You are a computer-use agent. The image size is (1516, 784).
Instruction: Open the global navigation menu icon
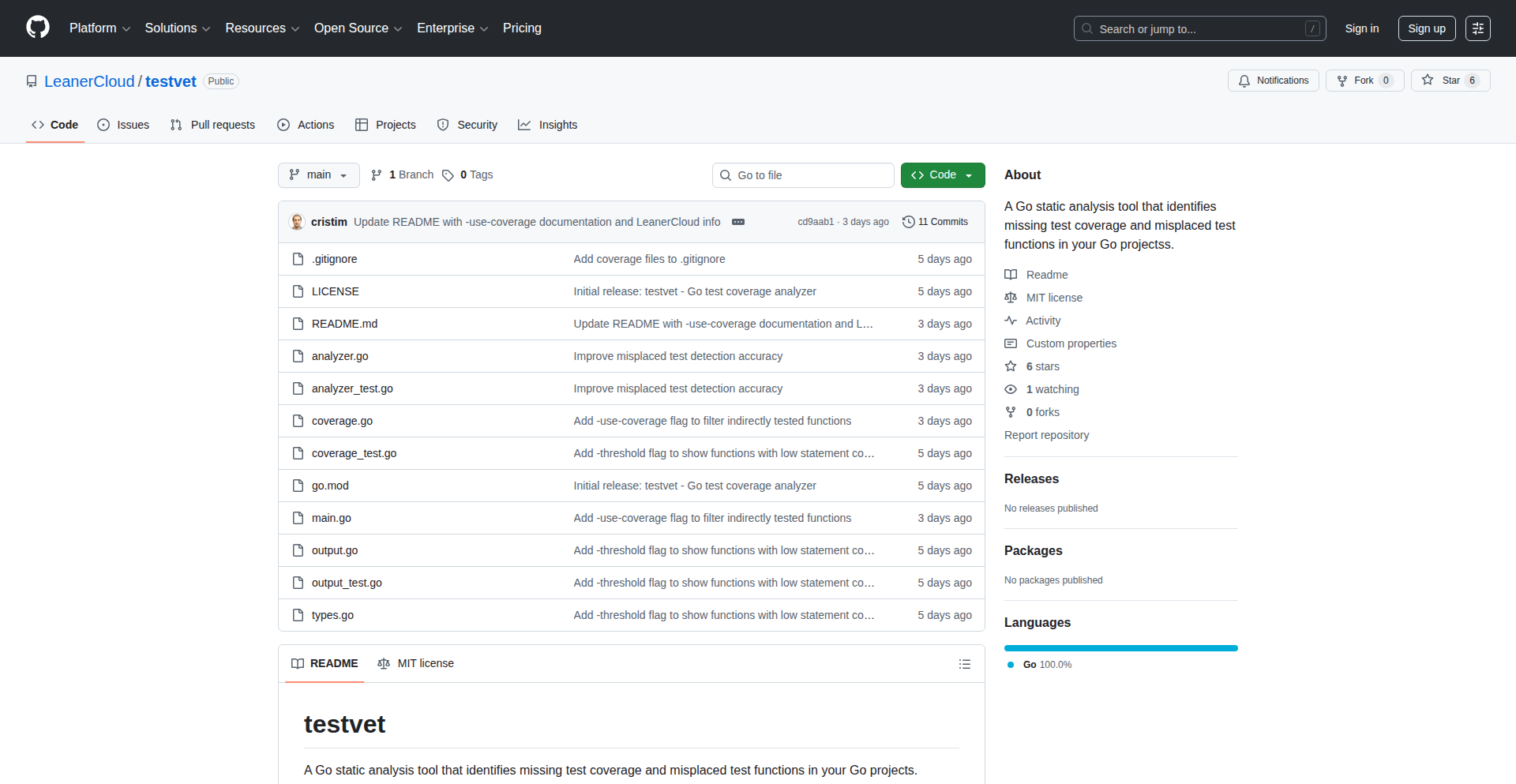[x=1477, y=28]
